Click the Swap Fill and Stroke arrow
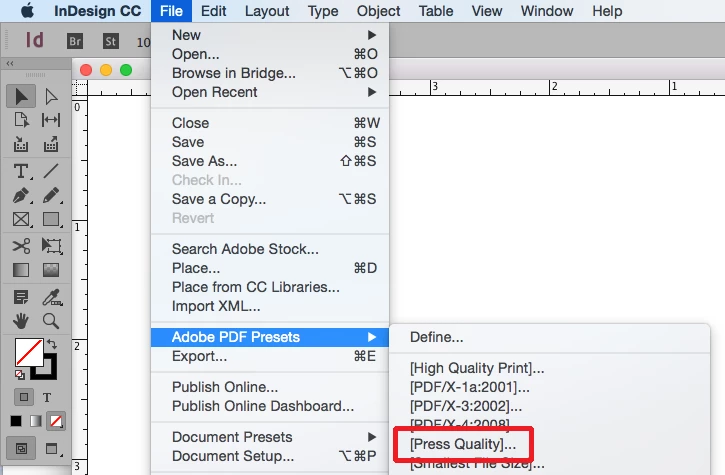The width and height of the screenshot is (725, 475). (x=52, y=344)
